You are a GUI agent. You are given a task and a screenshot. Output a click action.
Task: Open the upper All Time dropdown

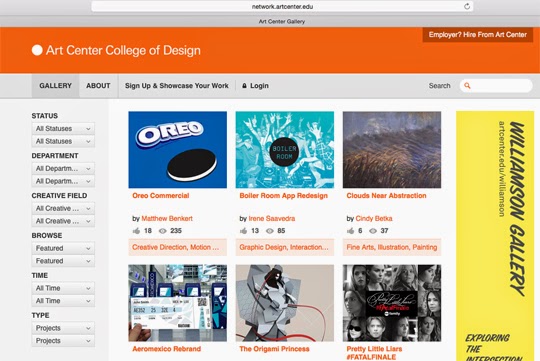tap(63, 288)
